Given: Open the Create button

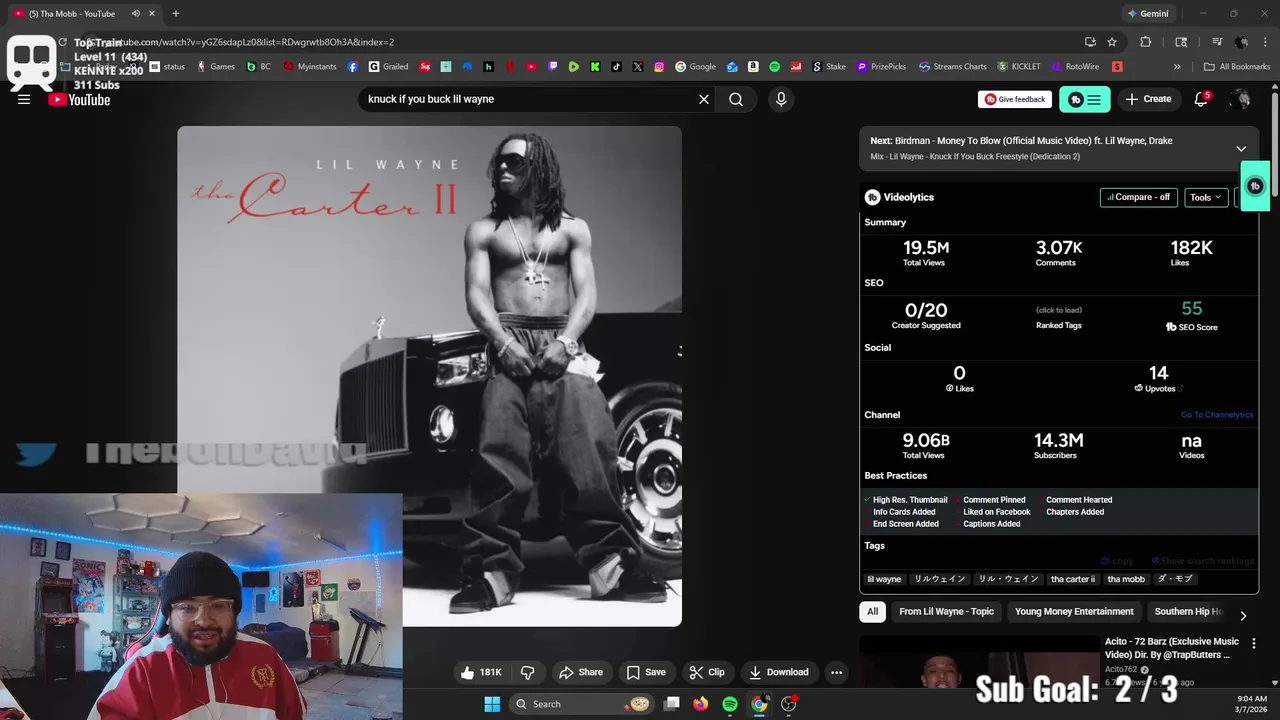Looking at the screenshot, I should [x=1148, y=99].
